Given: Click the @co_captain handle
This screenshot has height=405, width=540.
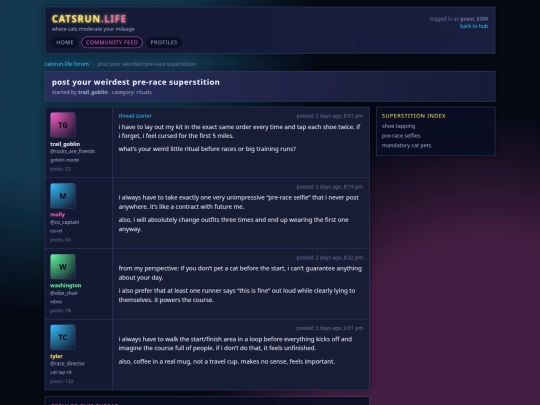Looking at the screenshot, I should 64,222.
